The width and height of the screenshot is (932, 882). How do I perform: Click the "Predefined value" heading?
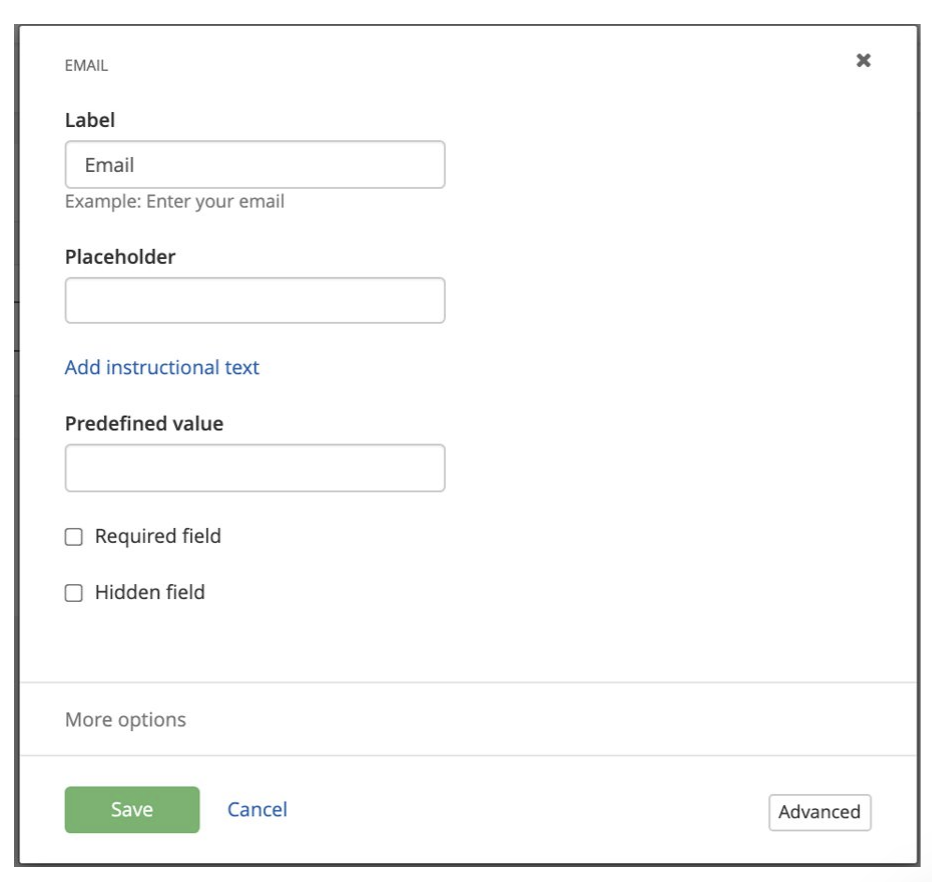tap(144, 424)
